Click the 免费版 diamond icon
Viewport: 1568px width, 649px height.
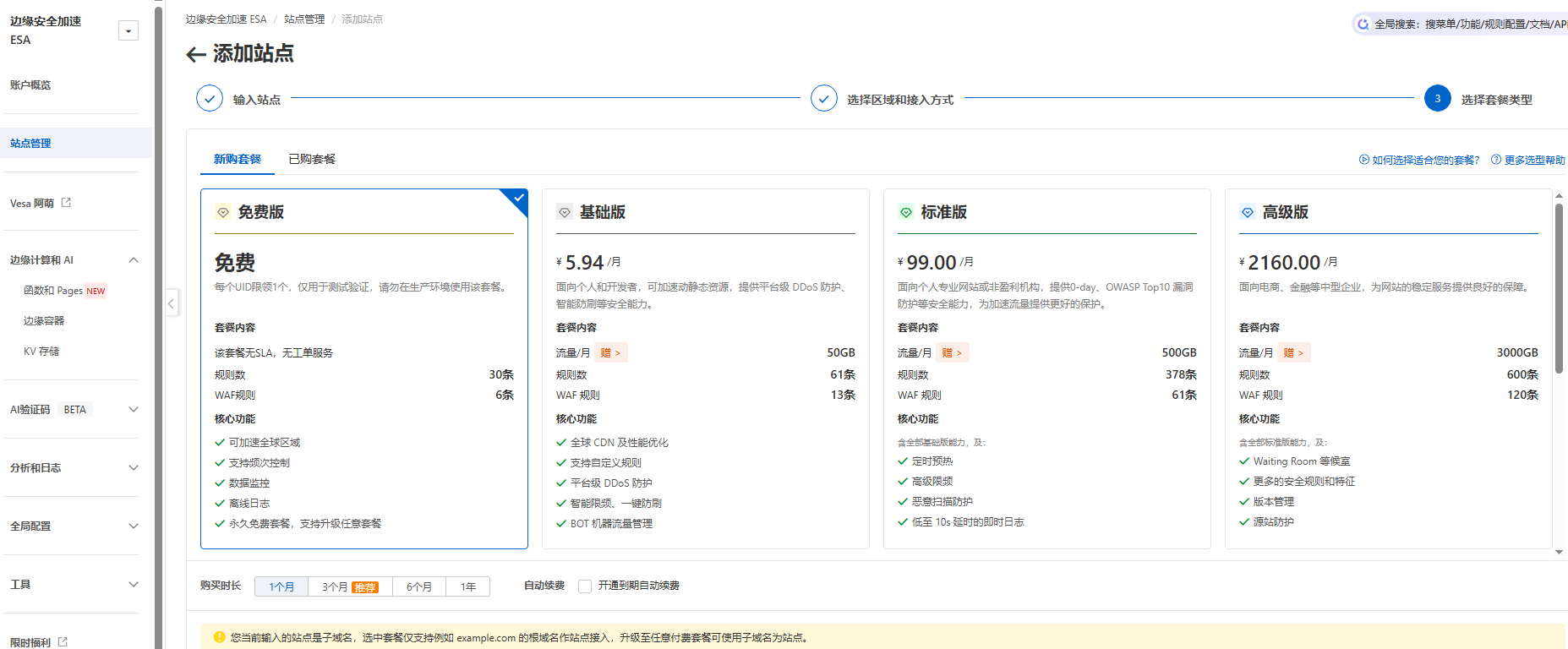223,213
